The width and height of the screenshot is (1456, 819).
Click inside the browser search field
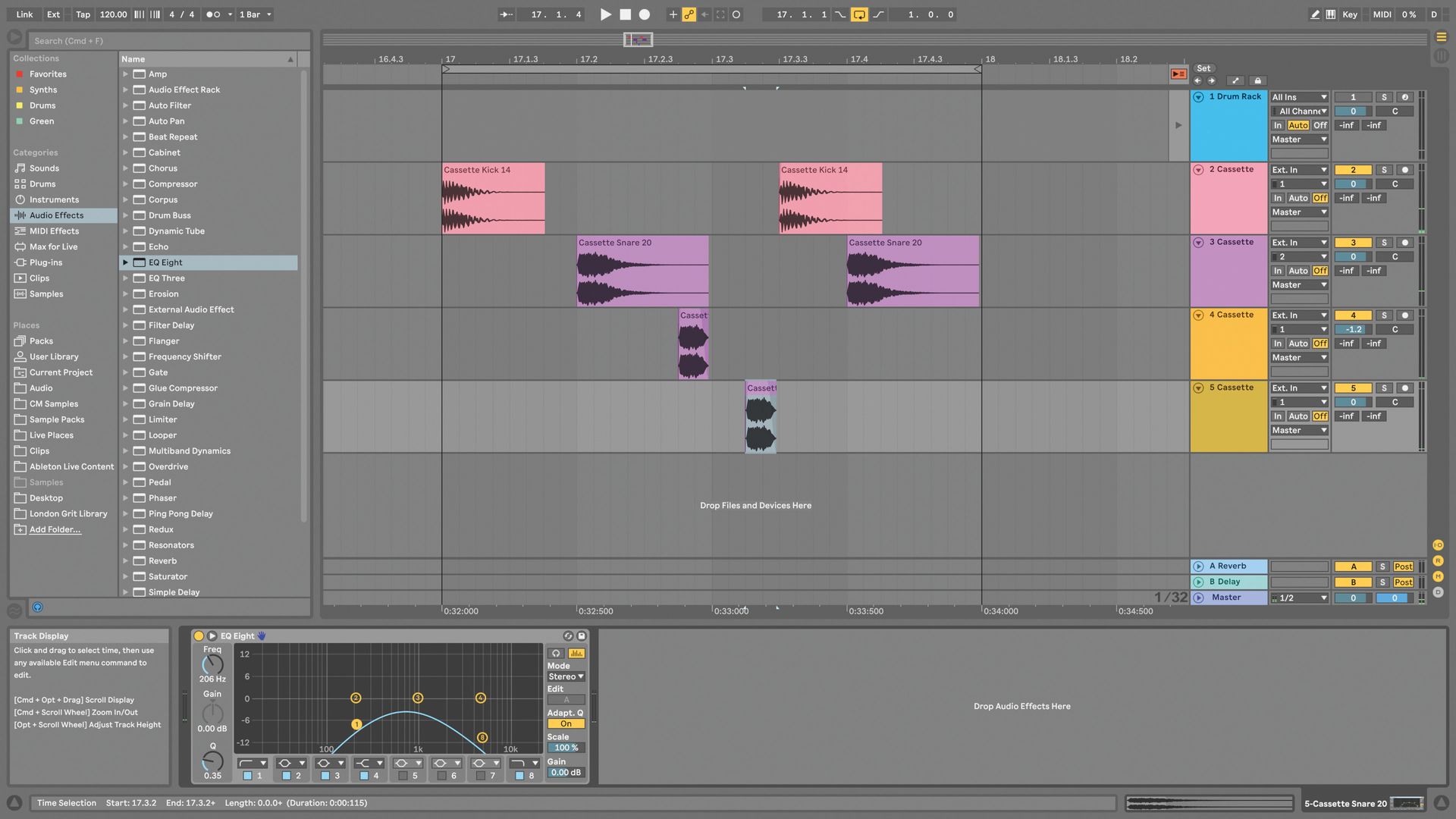(x=167, y=40)
